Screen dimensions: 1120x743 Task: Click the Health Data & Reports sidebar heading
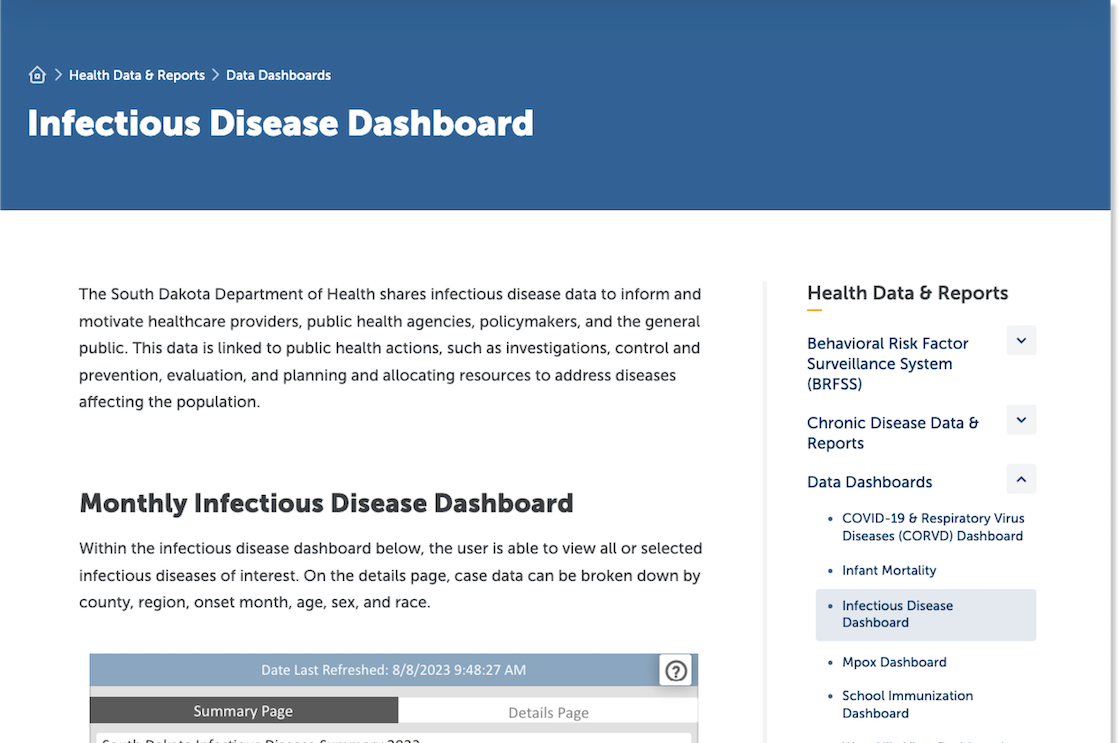click(x=907, y=293)
